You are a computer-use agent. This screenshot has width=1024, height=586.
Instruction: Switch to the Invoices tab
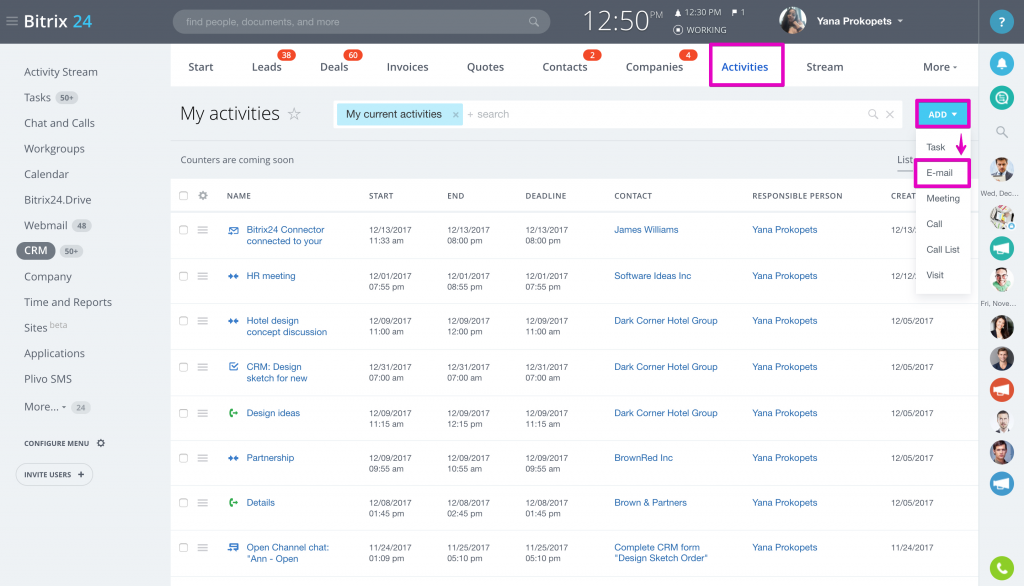tap(408, 67)
